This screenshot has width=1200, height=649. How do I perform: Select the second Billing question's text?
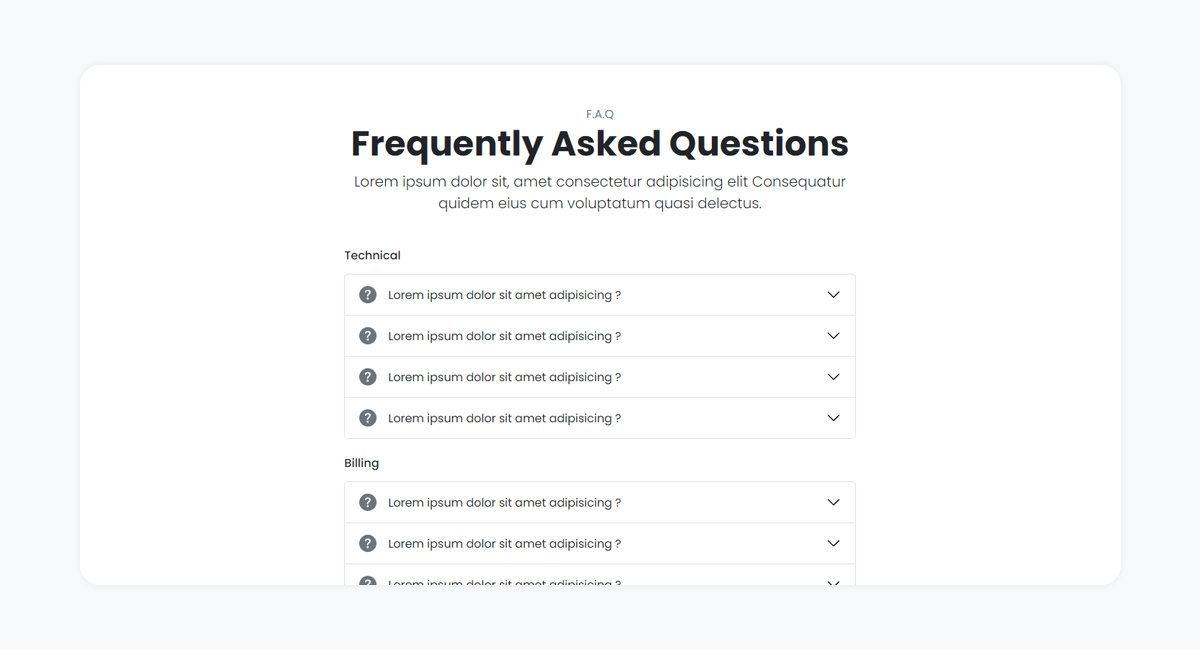point(504,543)
